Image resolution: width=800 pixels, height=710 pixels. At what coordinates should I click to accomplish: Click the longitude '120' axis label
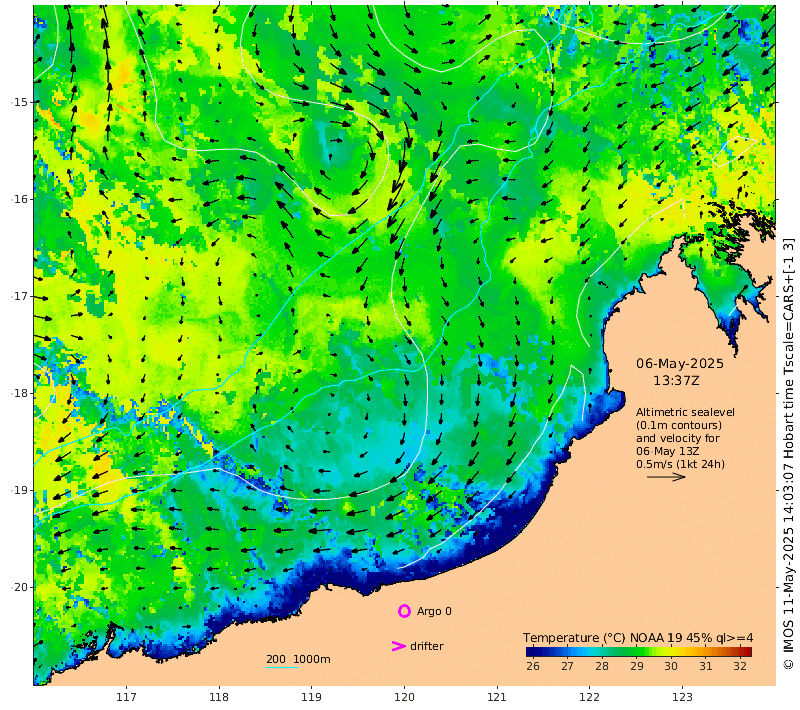404,697
